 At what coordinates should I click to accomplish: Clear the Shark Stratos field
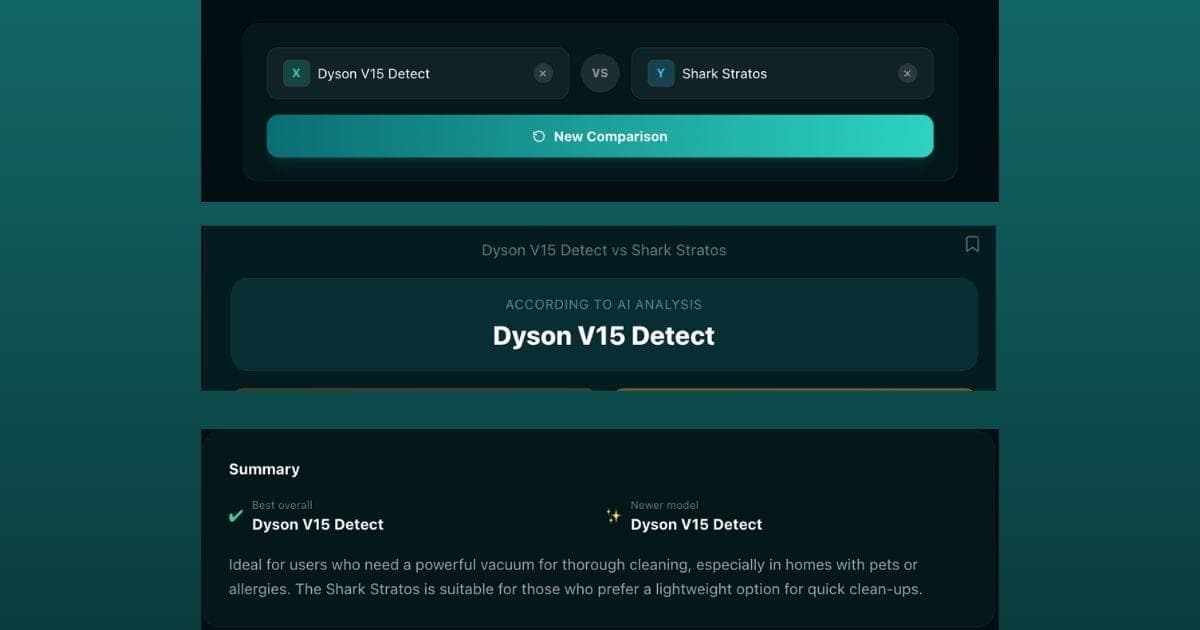(907, 73)
